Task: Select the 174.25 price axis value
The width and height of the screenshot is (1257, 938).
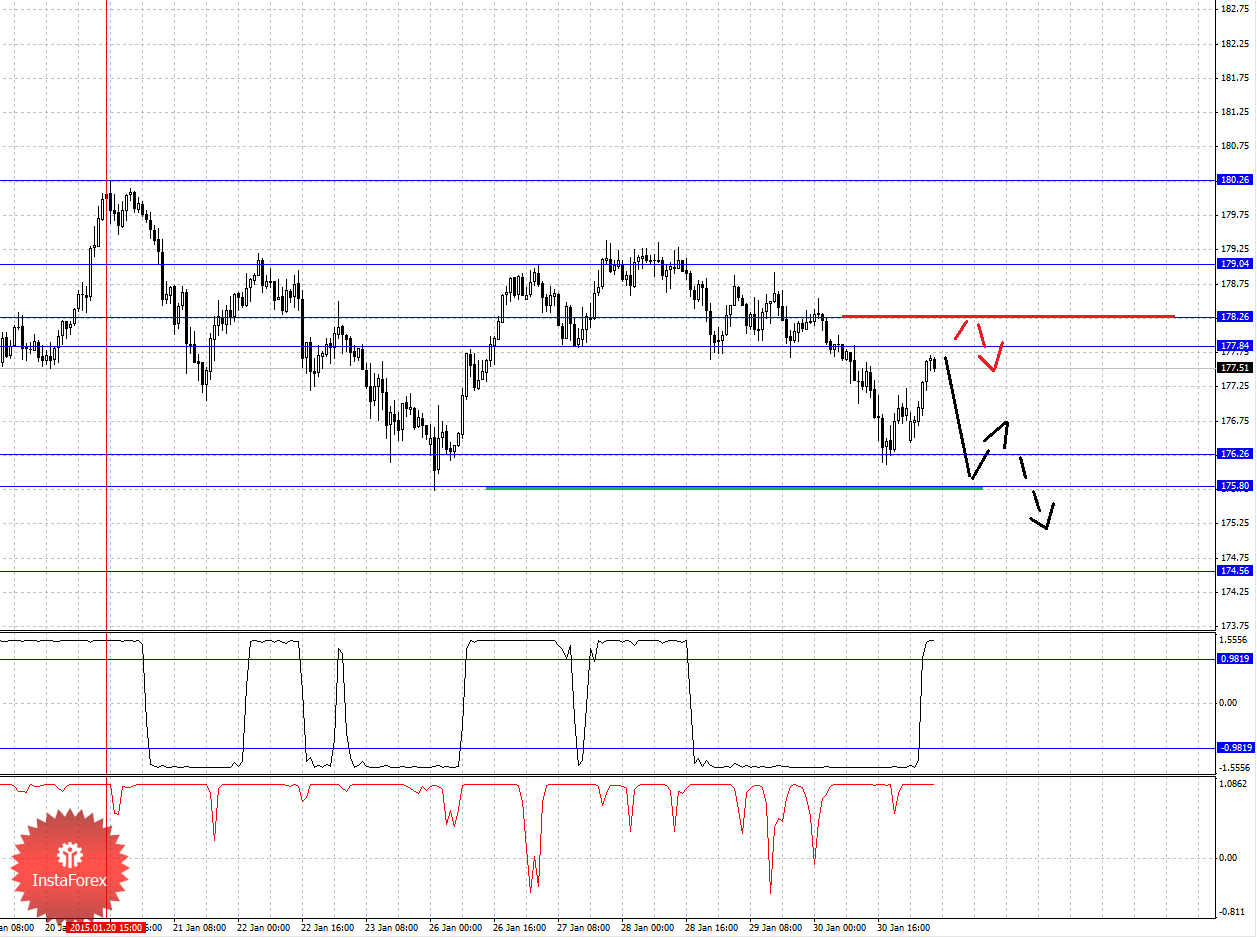Action: point(1237,592)
